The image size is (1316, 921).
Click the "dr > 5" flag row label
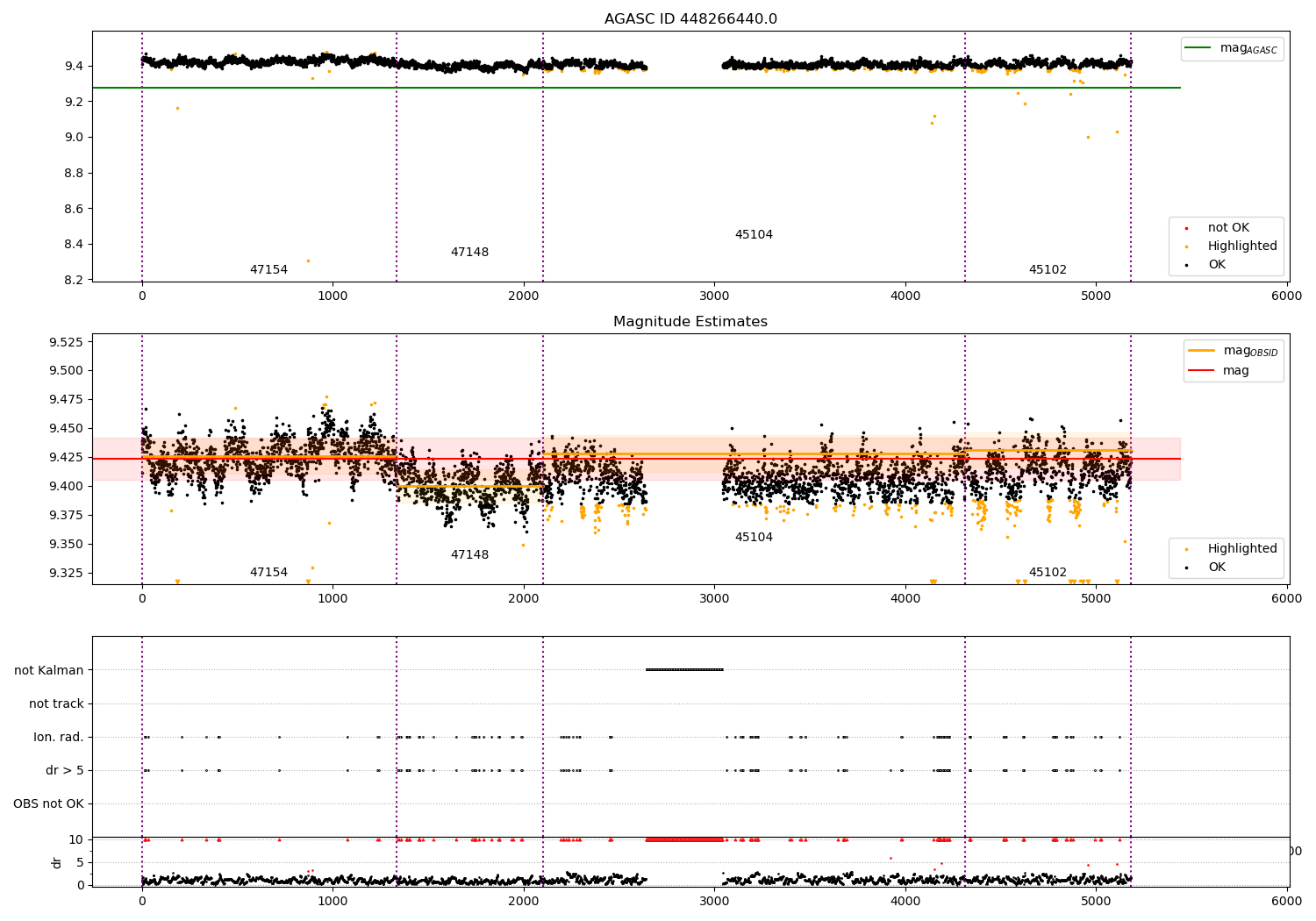click(x=65, y=771)
